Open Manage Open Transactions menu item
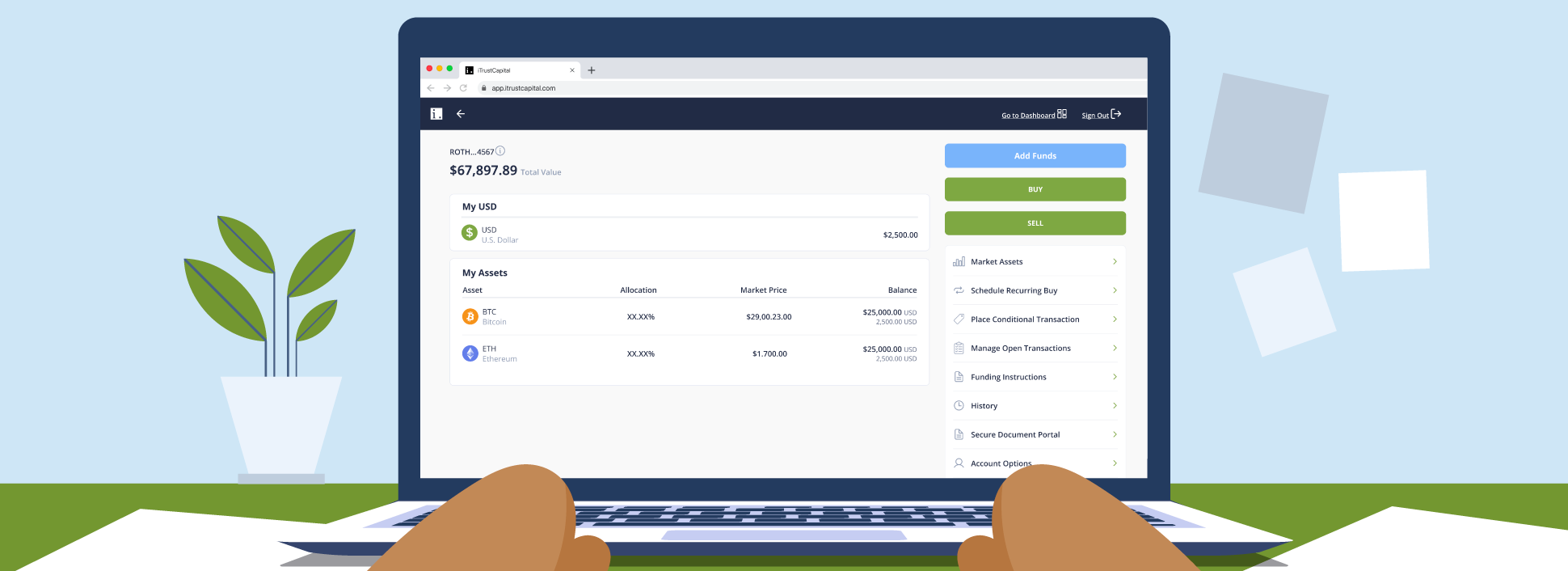 [x=1020, y=349]
